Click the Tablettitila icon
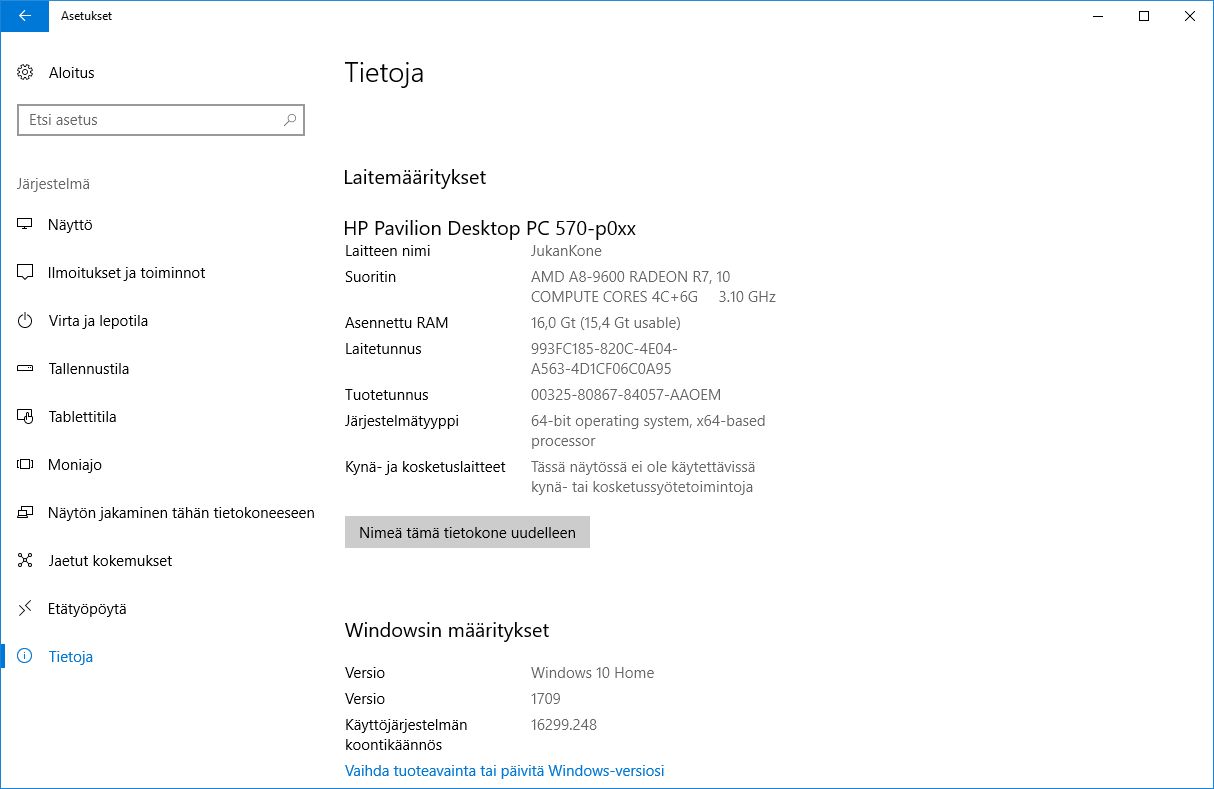The width and height of the screenshot is (1214, 789). pyautogui.click(x=26, y=417)
